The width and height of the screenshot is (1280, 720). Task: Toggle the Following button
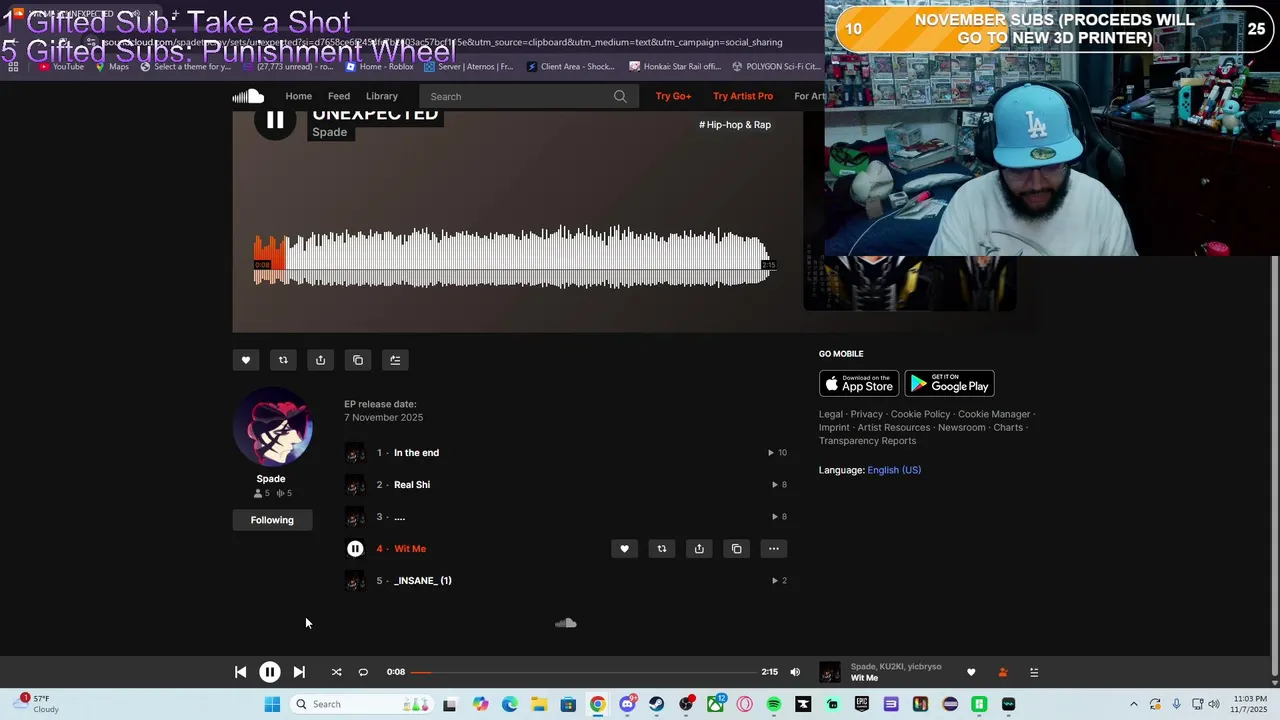pyautogui.click(x=272, y=520)
